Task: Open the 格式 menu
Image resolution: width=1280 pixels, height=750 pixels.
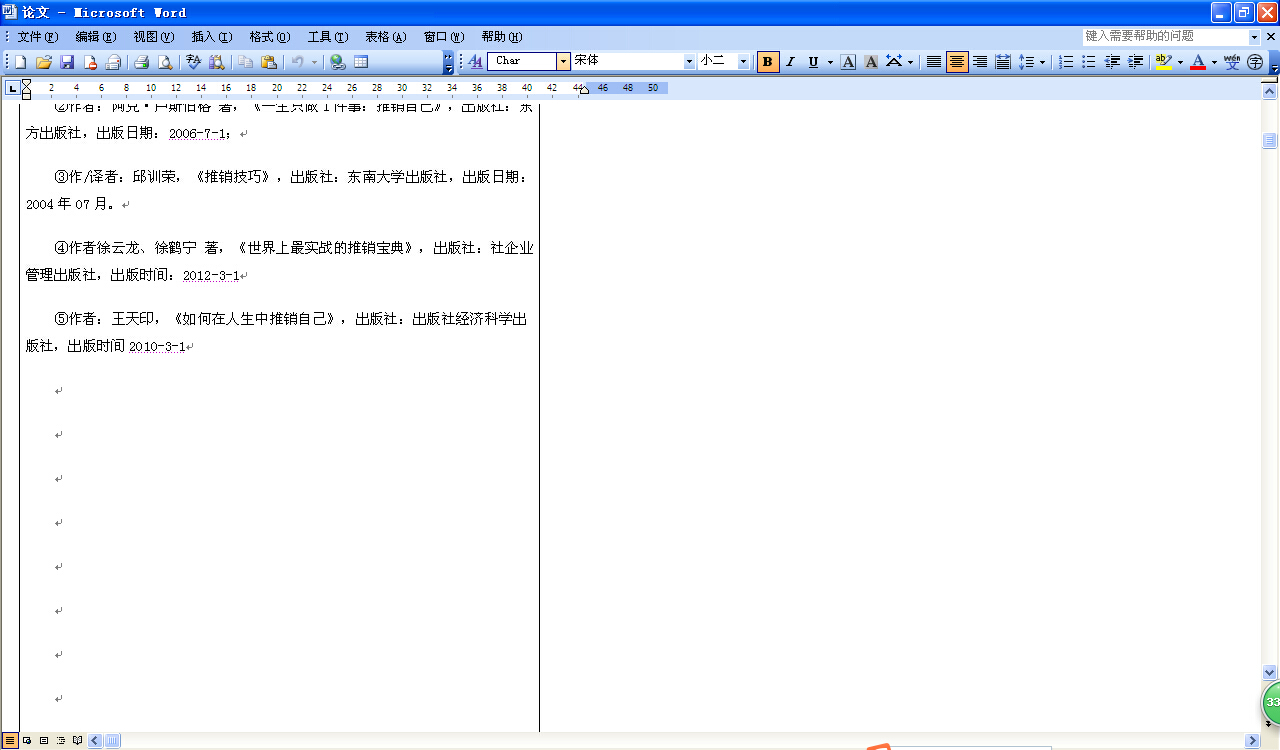Action: tap(268, 37)
